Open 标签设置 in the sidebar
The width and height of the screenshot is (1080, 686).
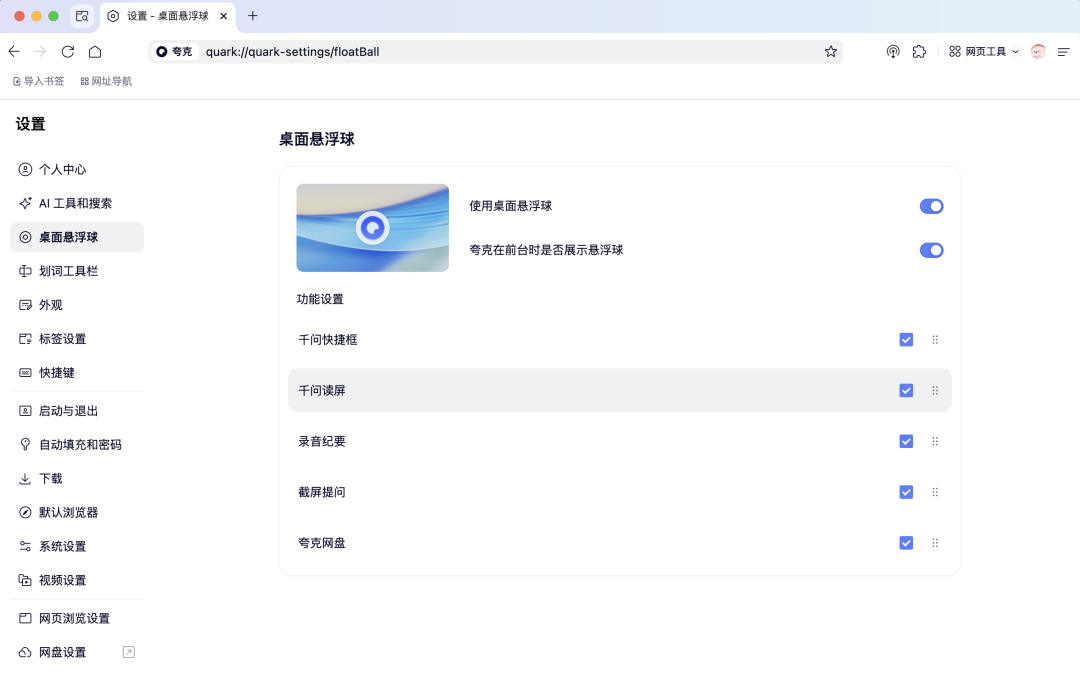coord(77,339)
